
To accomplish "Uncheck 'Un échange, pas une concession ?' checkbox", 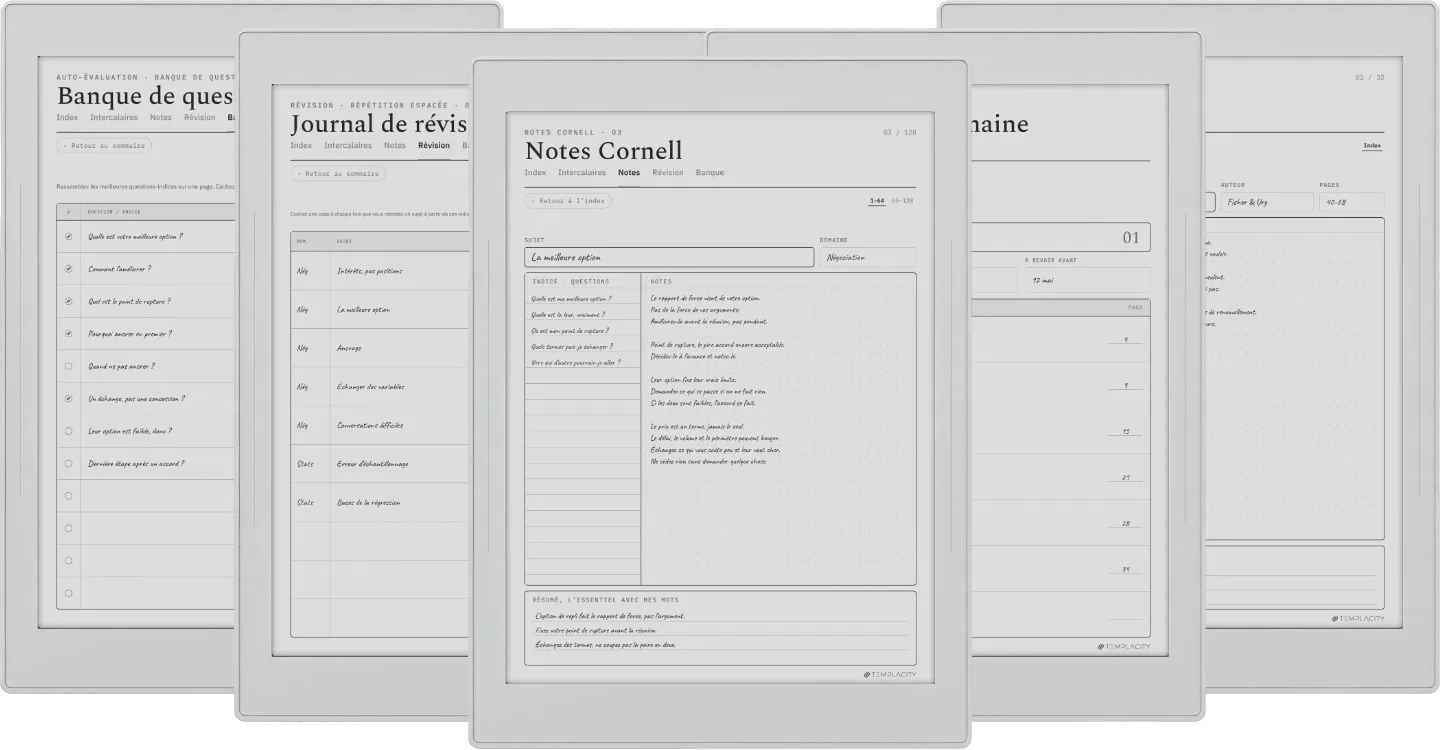I will [x=68, y=398].
